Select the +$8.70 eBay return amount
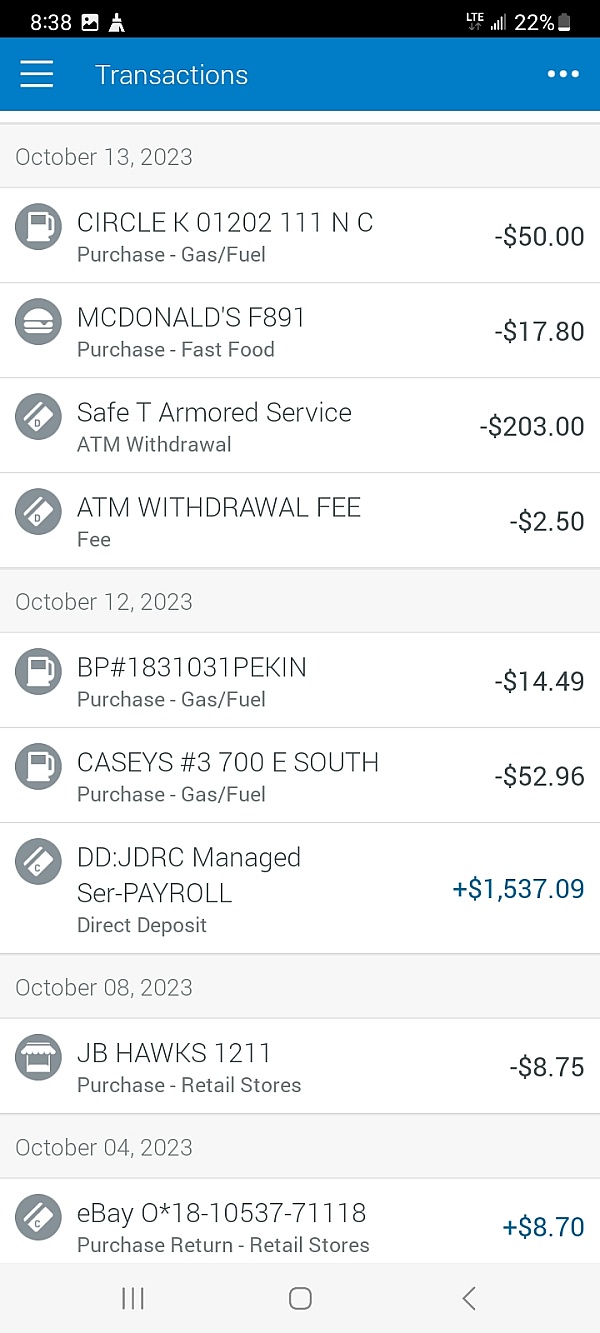Viewport: 600px width, 1333px height. click(x=543, y=1227)
